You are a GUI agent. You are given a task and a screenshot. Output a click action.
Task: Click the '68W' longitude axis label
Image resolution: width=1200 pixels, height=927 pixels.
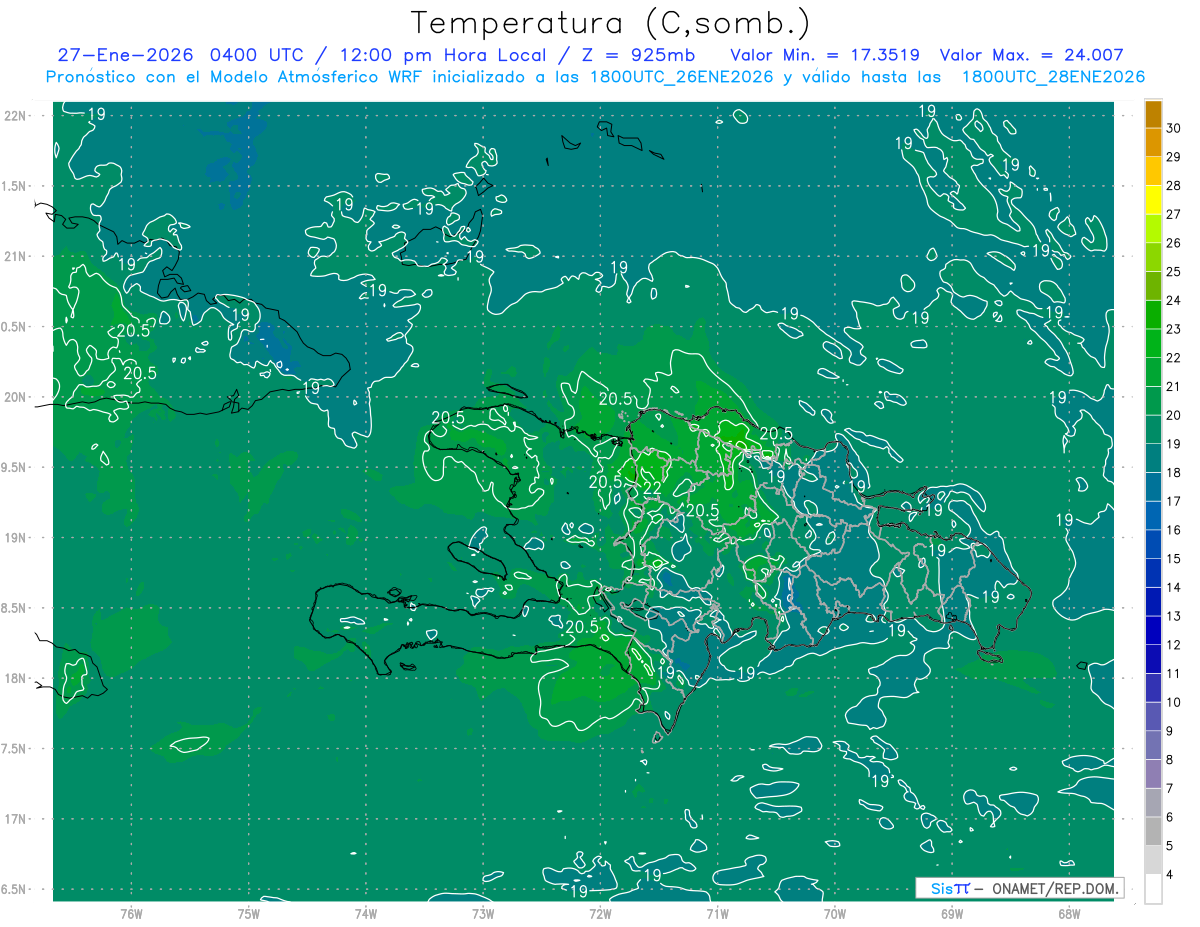(1069, 914)
